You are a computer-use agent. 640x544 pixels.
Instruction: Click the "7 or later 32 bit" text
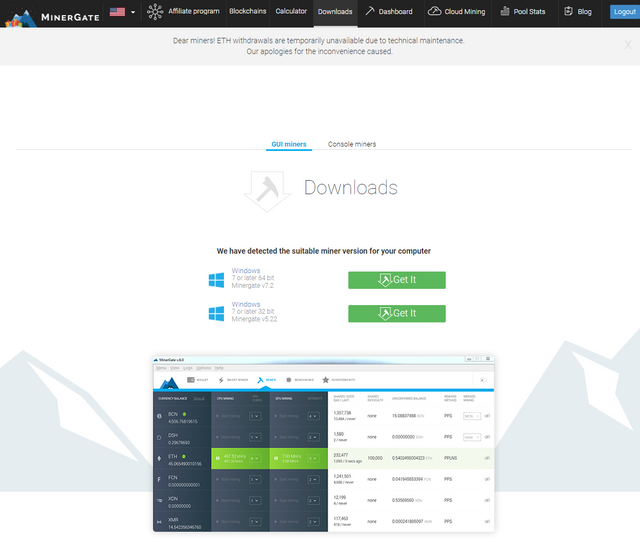click(x=253, y=311)
